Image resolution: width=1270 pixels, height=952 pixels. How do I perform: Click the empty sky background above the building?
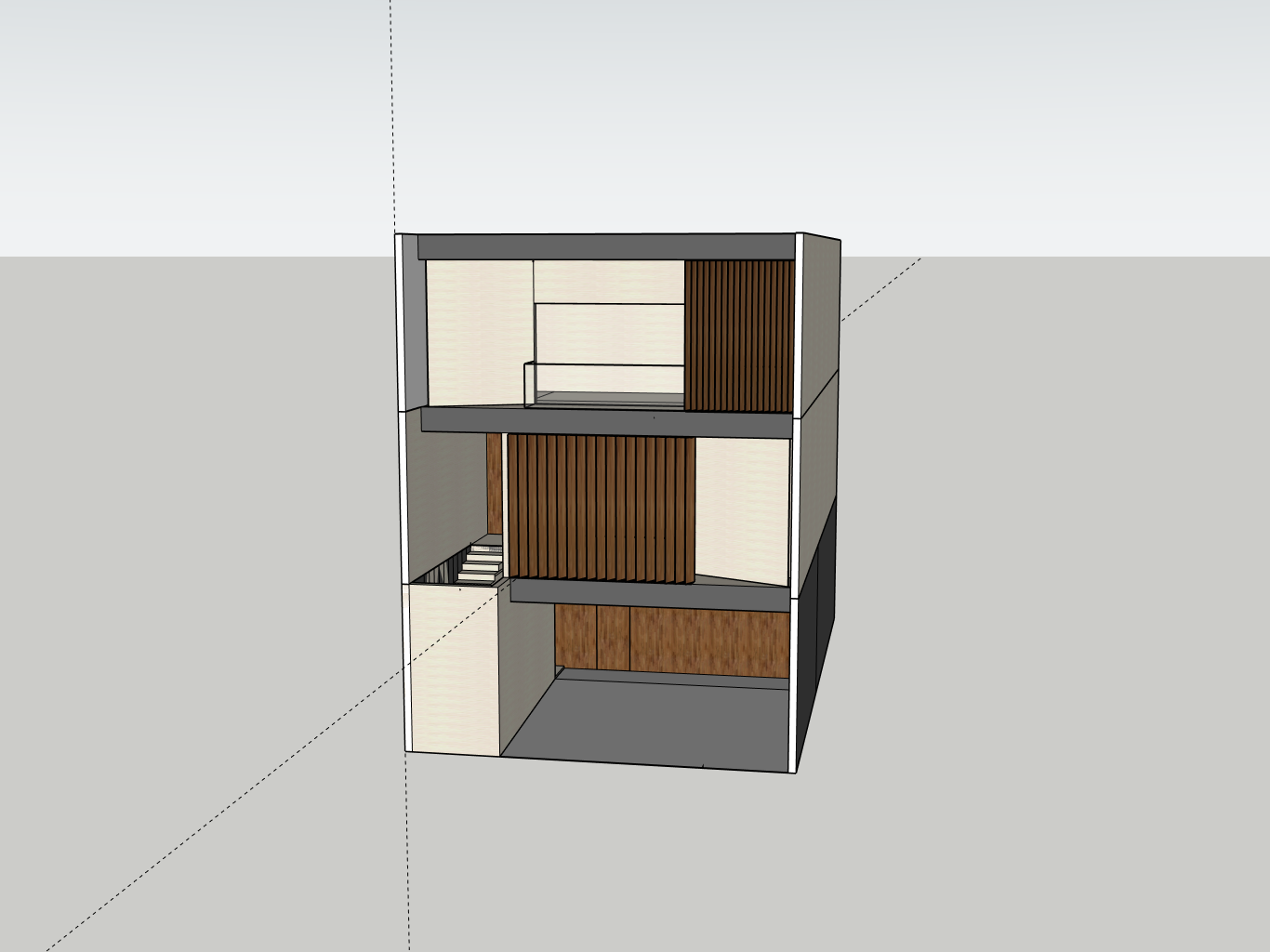[x=635, y=112]
